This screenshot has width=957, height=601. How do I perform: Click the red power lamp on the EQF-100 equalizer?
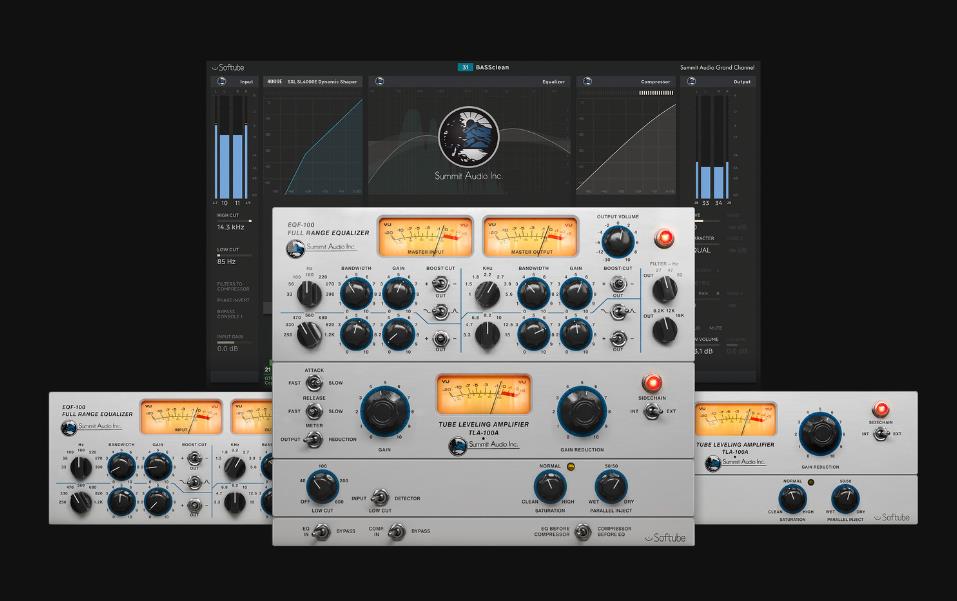[x=663, y=238]
